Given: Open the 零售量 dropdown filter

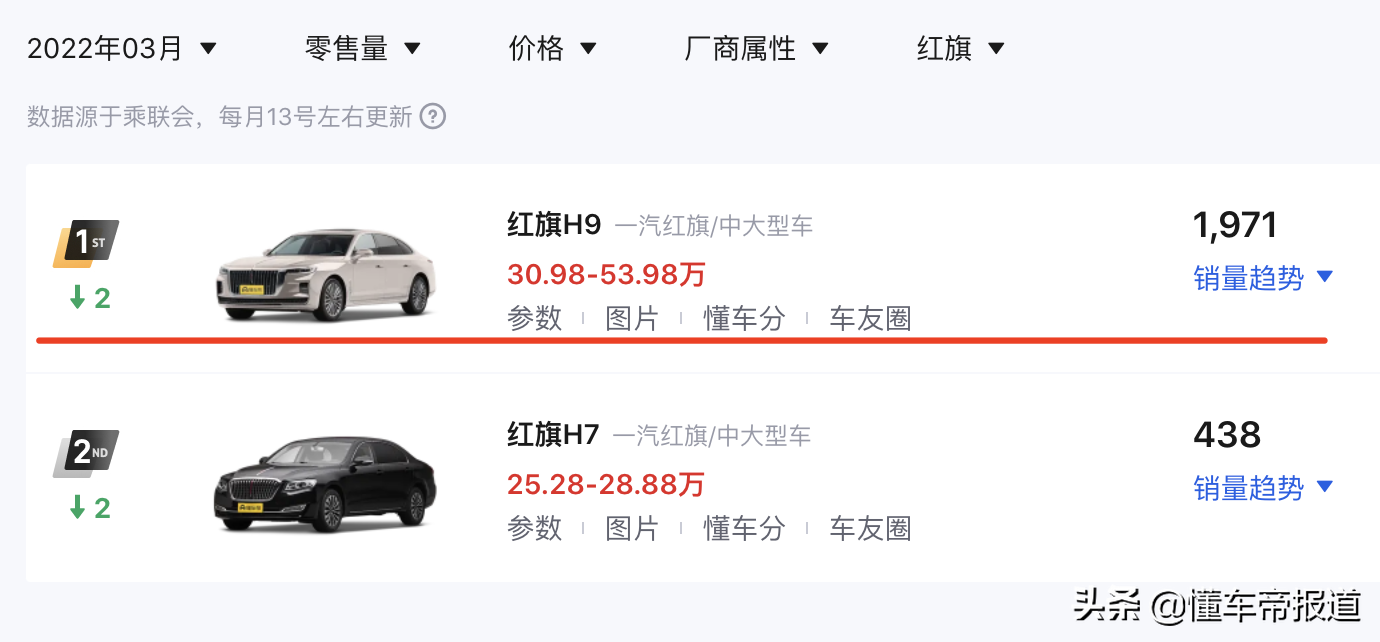Looking at the screenshot, I should (363, 48).
